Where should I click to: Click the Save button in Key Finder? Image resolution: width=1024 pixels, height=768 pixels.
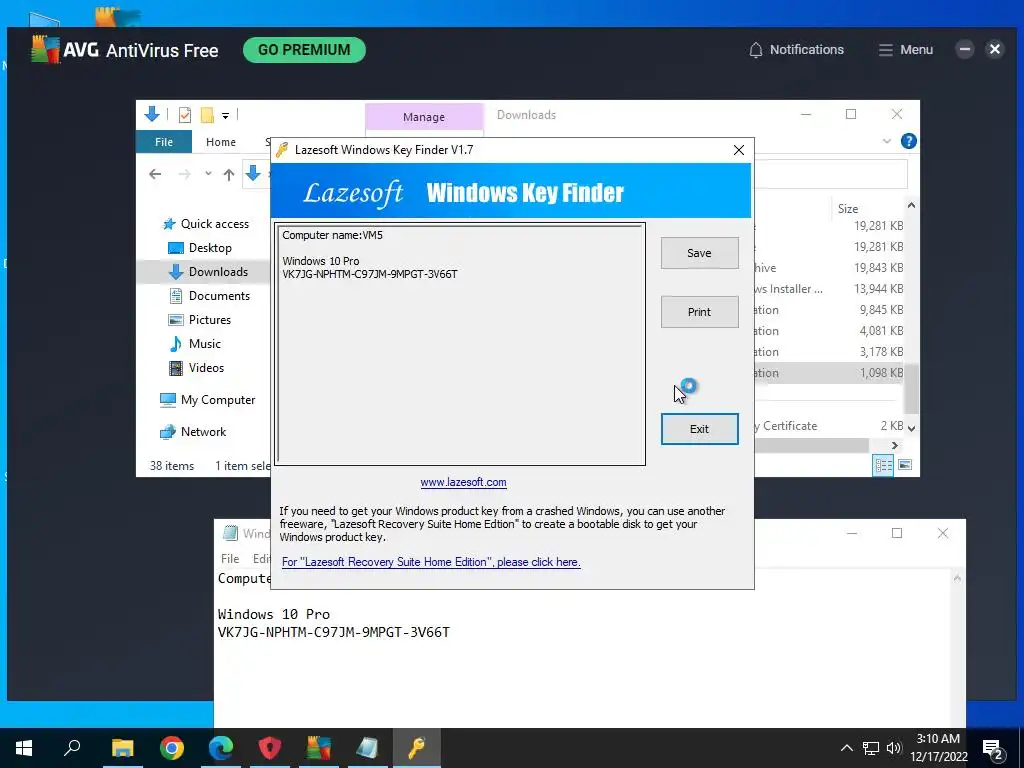click(699, 253)
